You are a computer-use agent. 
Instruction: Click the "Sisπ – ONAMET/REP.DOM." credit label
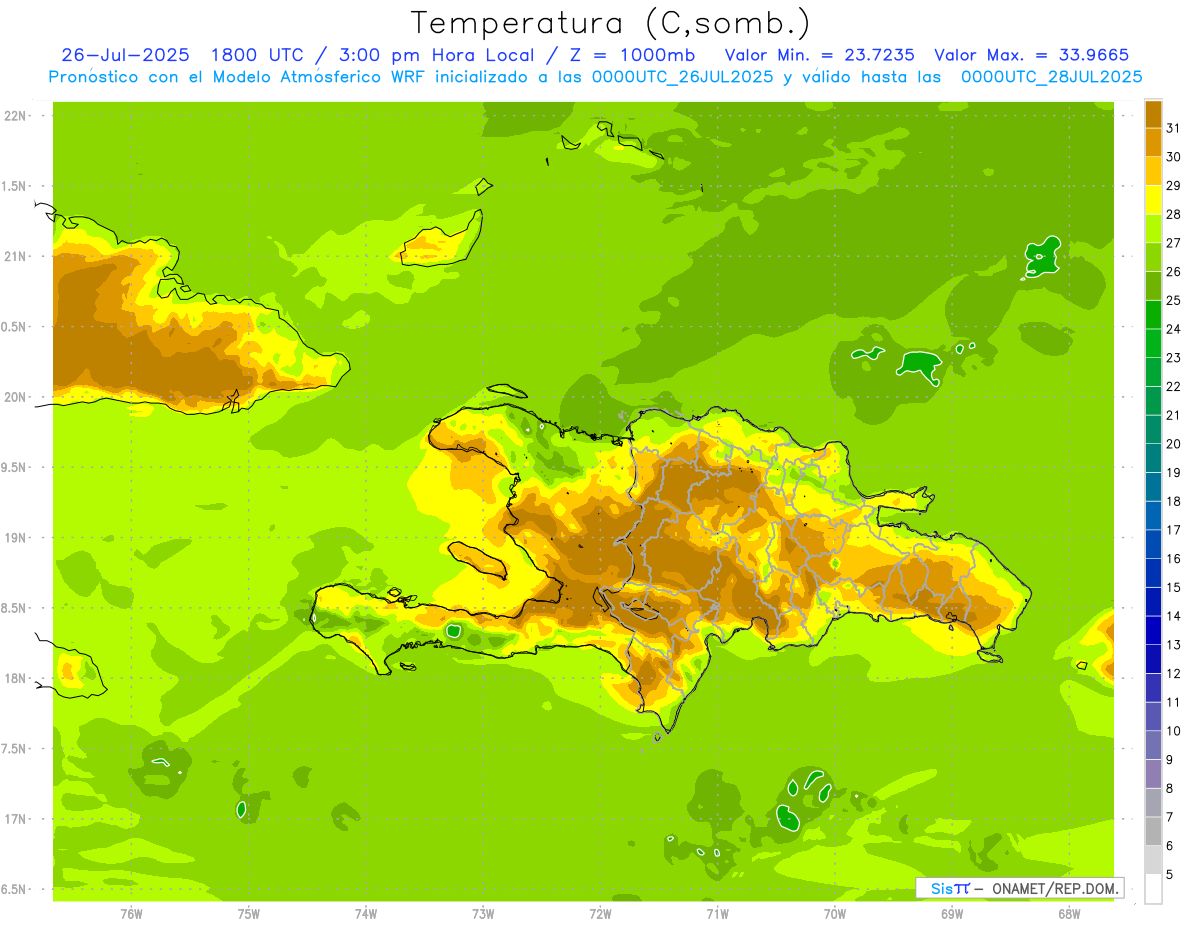tap(1020, 888)
